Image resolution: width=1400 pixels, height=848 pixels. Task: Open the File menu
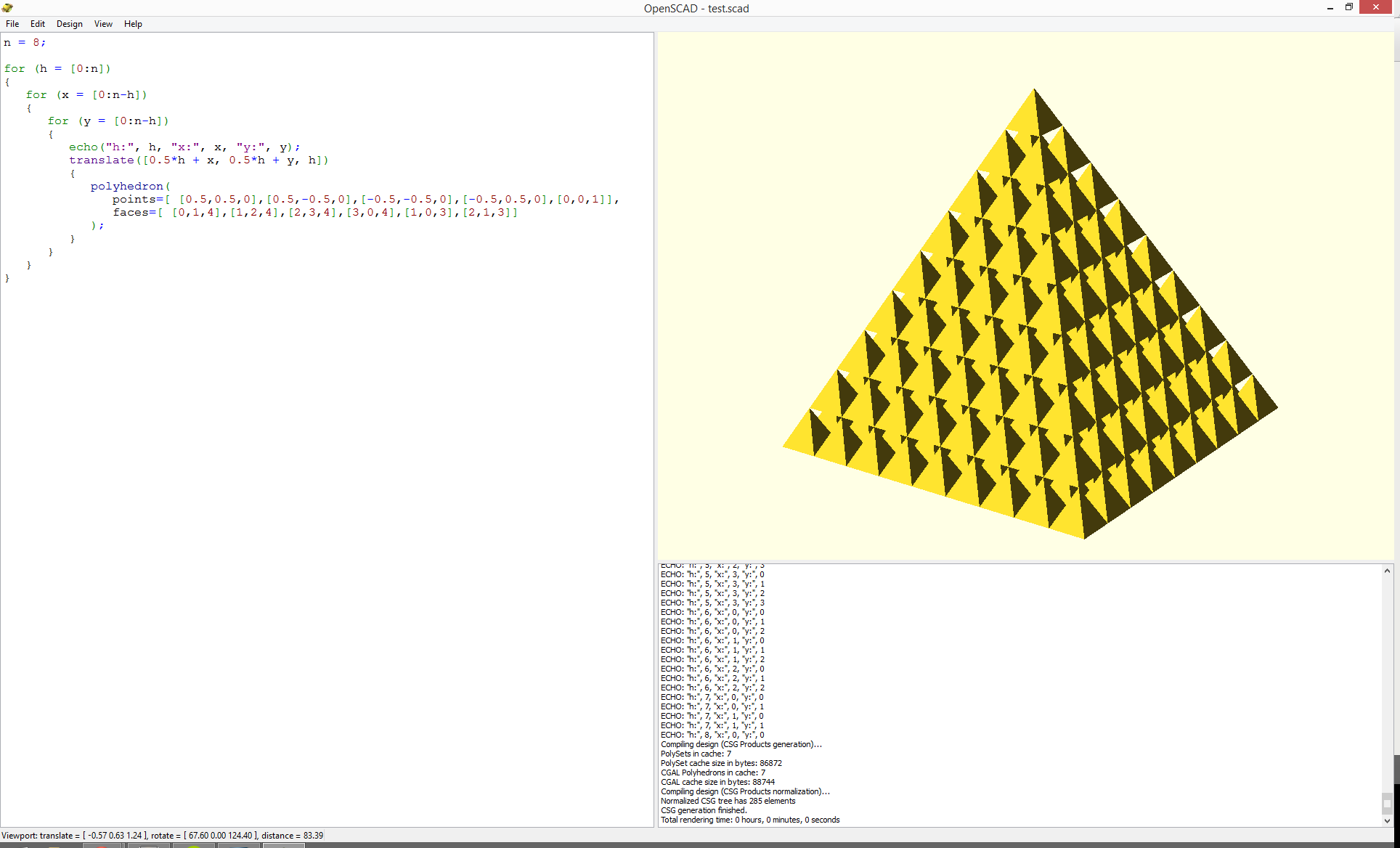pos(12,24)
